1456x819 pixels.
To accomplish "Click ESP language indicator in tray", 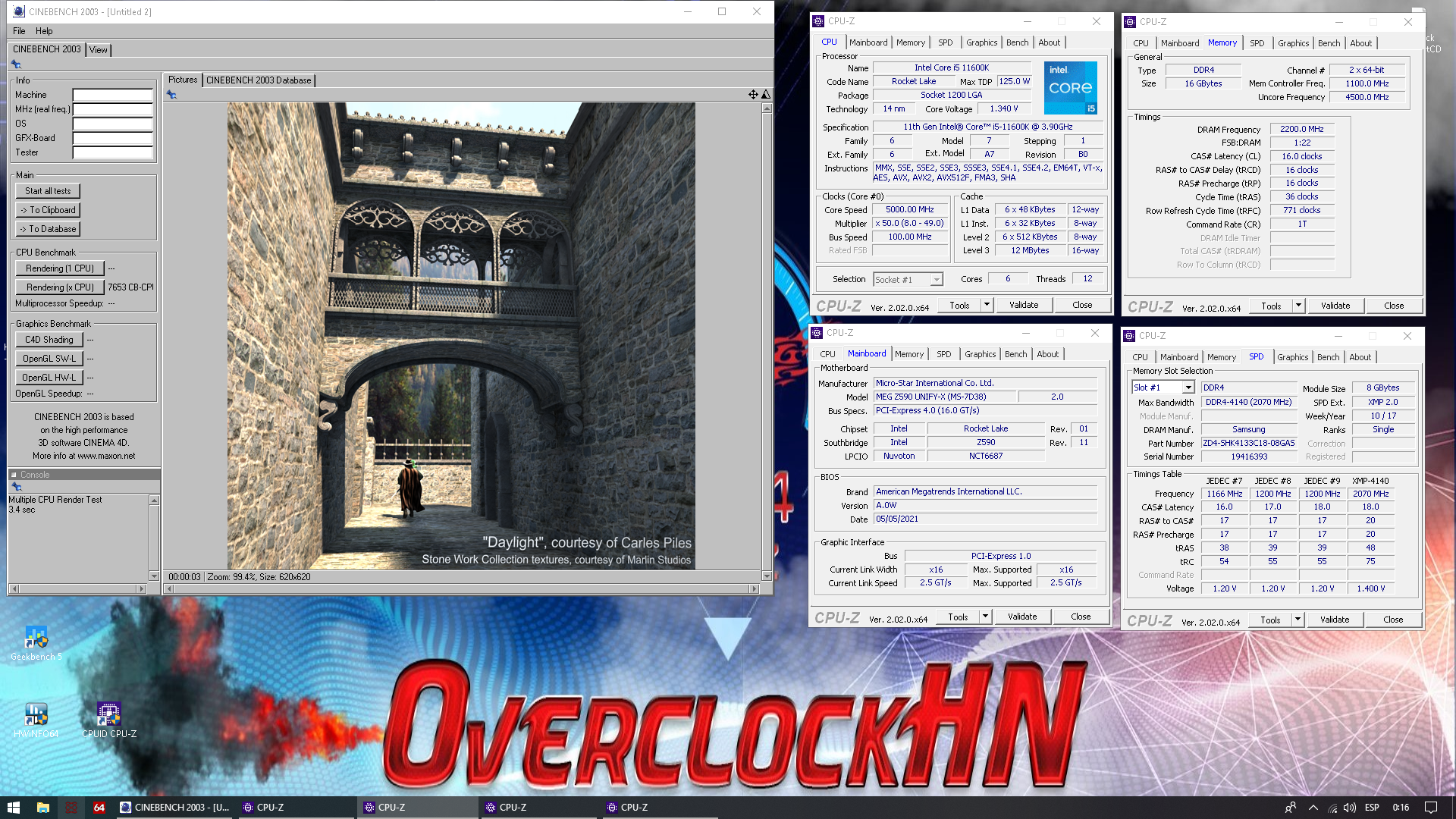I will pyautogui.click(x=1372, y=808).
